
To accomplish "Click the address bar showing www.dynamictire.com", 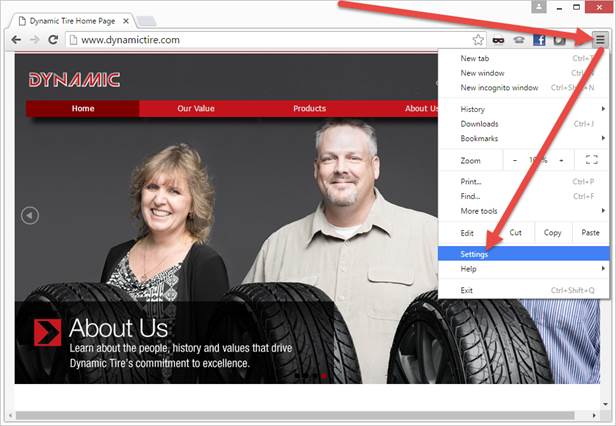I will (270, 40).
